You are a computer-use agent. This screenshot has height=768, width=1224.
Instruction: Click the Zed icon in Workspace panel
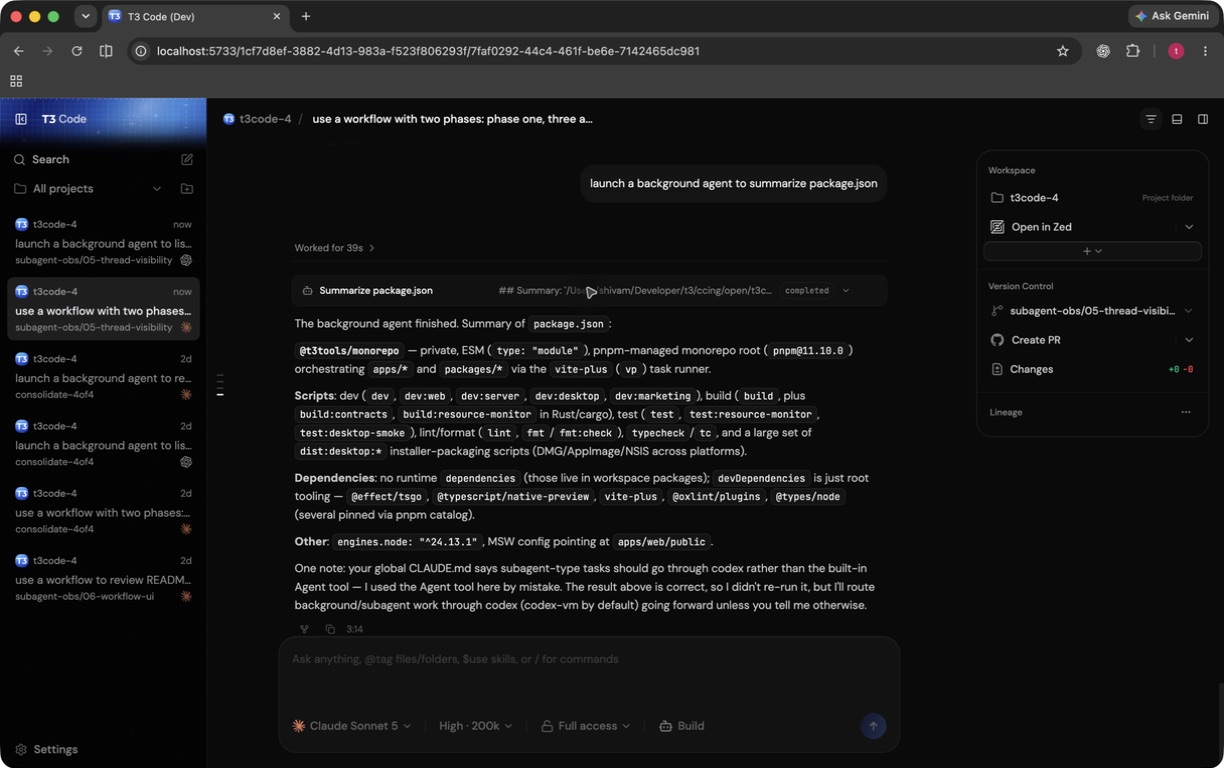pos(997,227)
